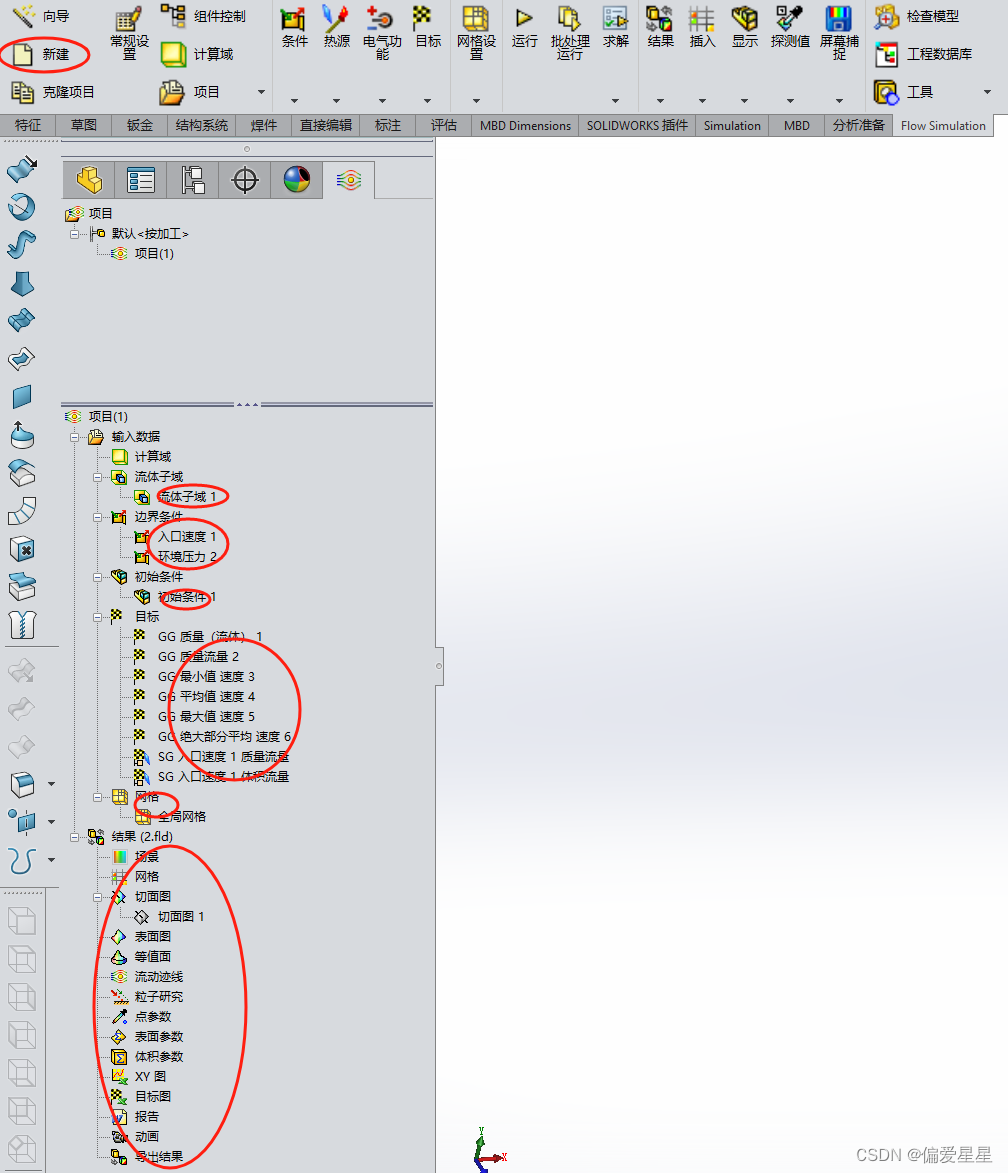Collapse the 输入数据 tree node
This screenshot has height=1173, width=1008.
pos(74,437)
